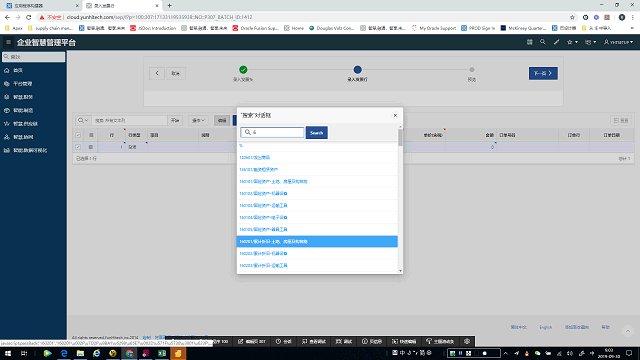Viewport: 640px width, 360px height.
Task: Click the sidebar search field
Action: [x=33, y=57]
